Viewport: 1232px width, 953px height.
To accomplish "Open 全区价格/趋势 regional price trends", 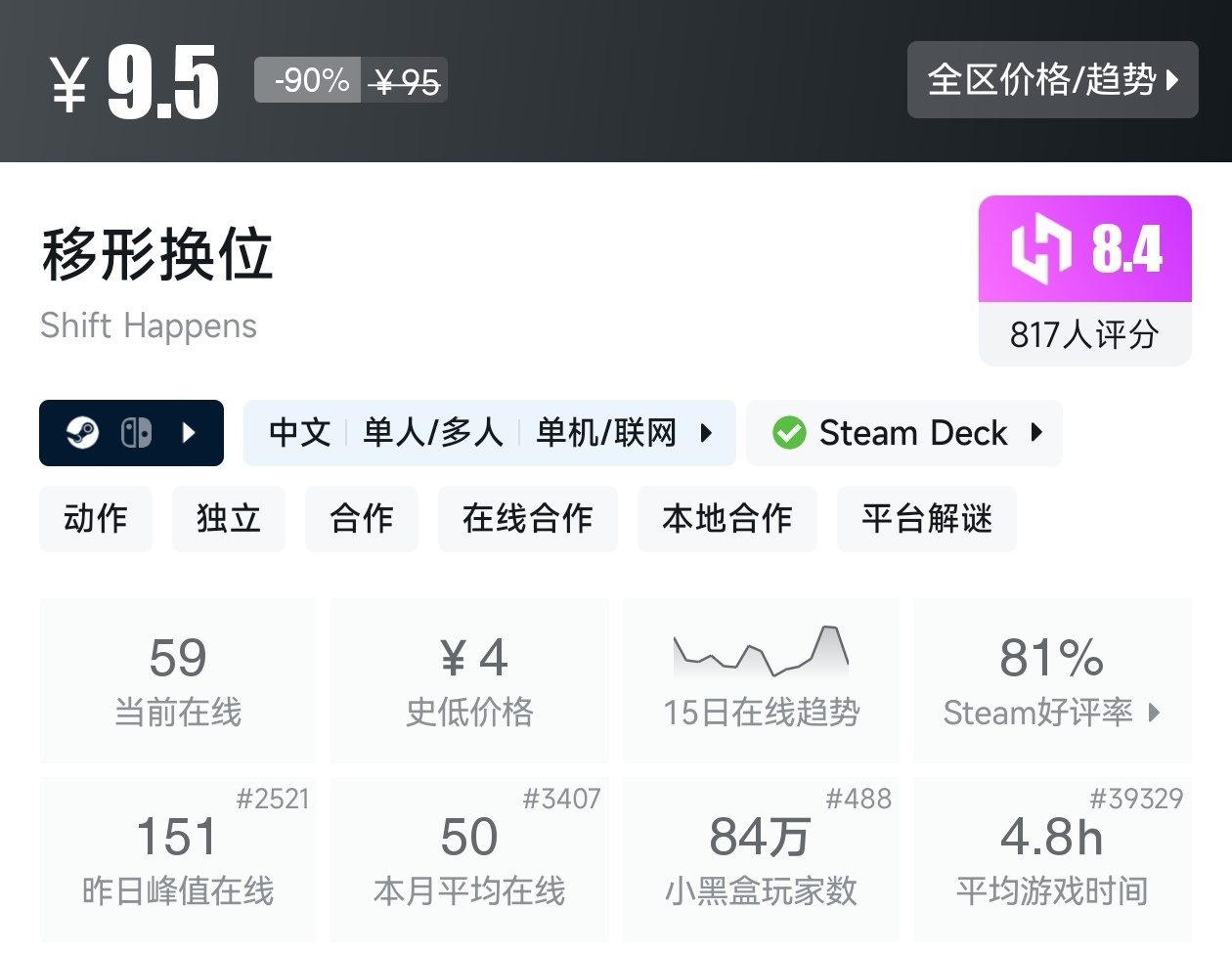I will [x=1052, y=79].
